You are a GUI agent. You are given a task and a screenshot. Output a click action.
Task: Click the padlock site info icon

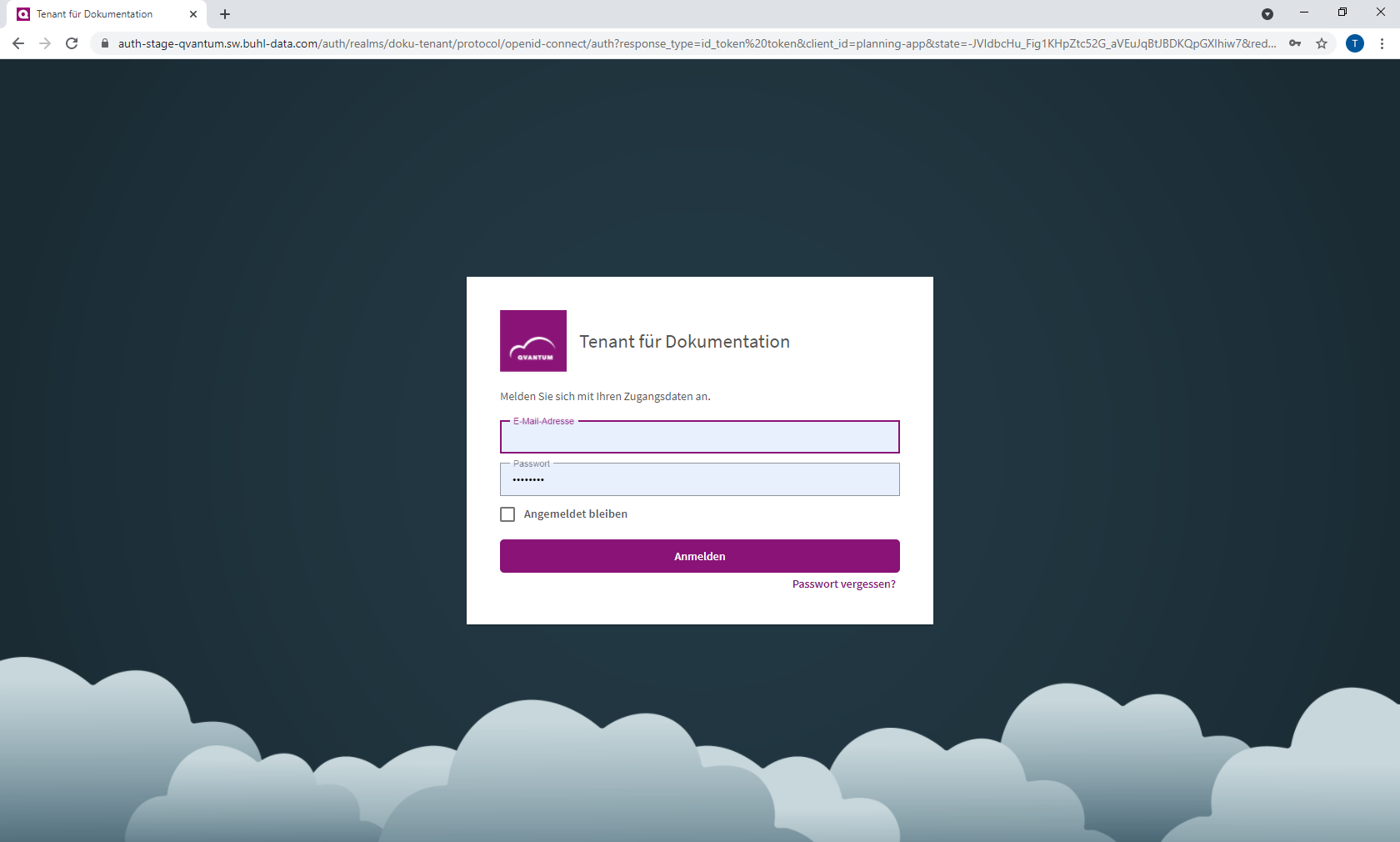coord(105,43)
